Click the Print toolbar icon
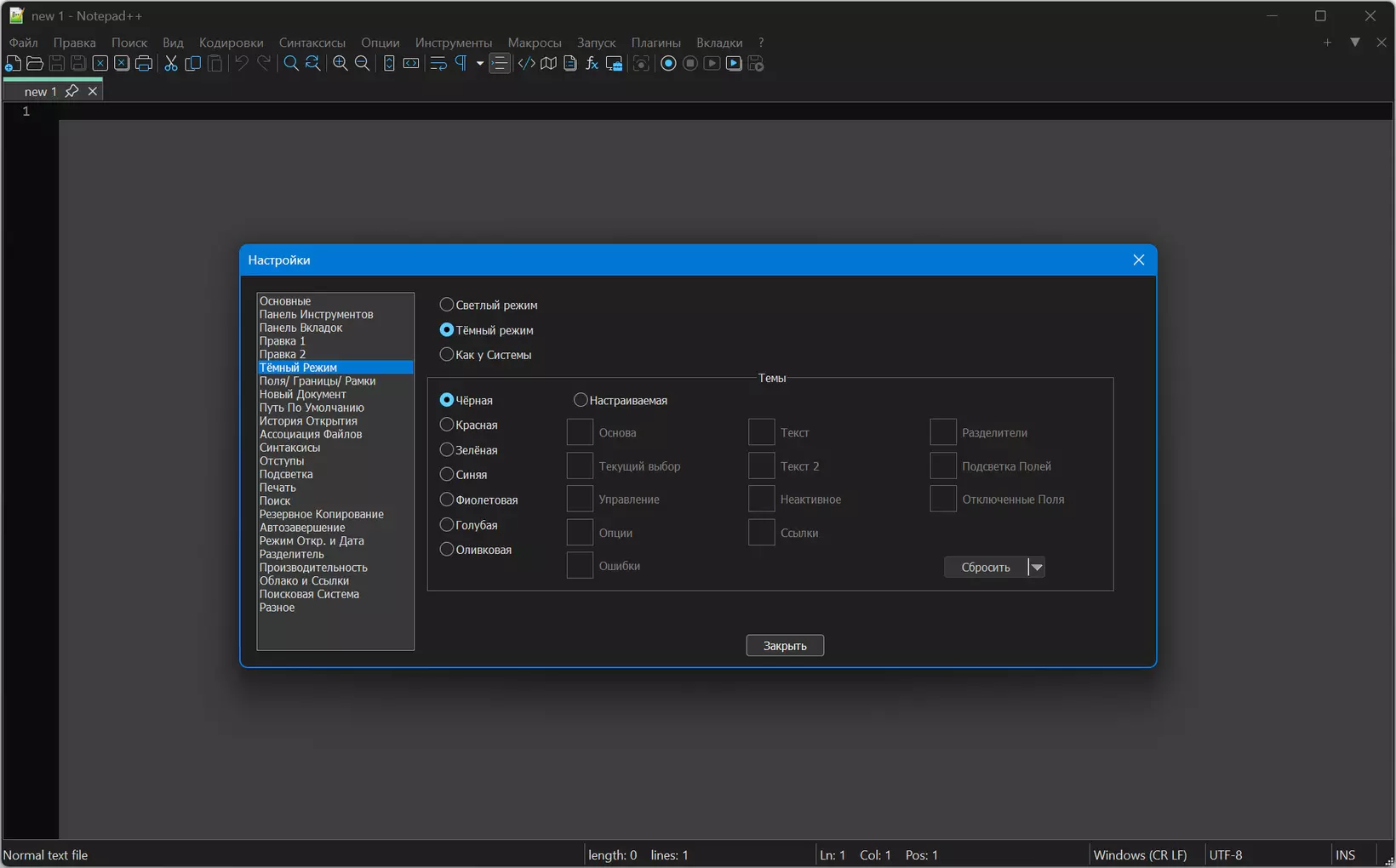Viewport: 1396px width, 868px height. 144,64
